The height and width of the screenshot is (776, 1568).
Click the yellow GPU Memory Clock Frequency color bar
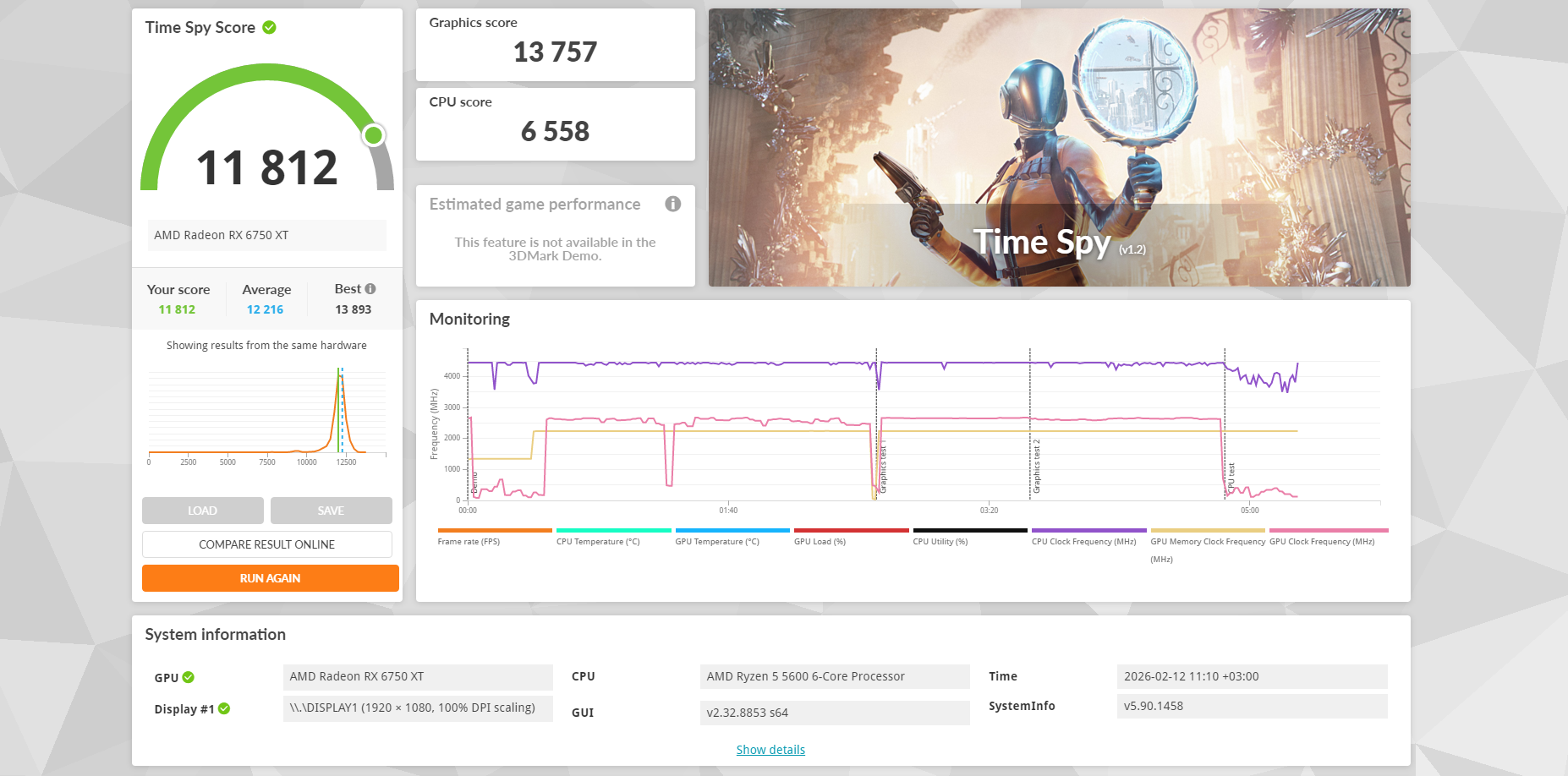(1208, 530)
